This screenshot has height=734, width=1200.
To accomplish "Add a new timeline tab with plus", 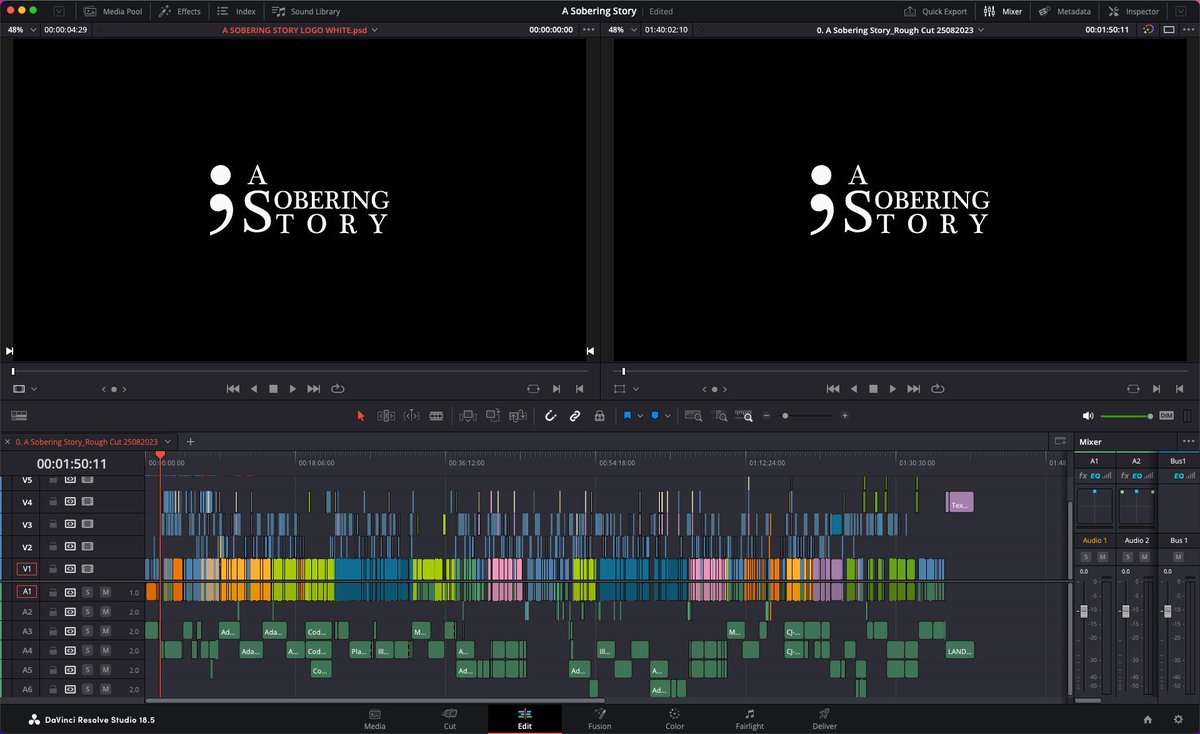I will click(190, 441).
